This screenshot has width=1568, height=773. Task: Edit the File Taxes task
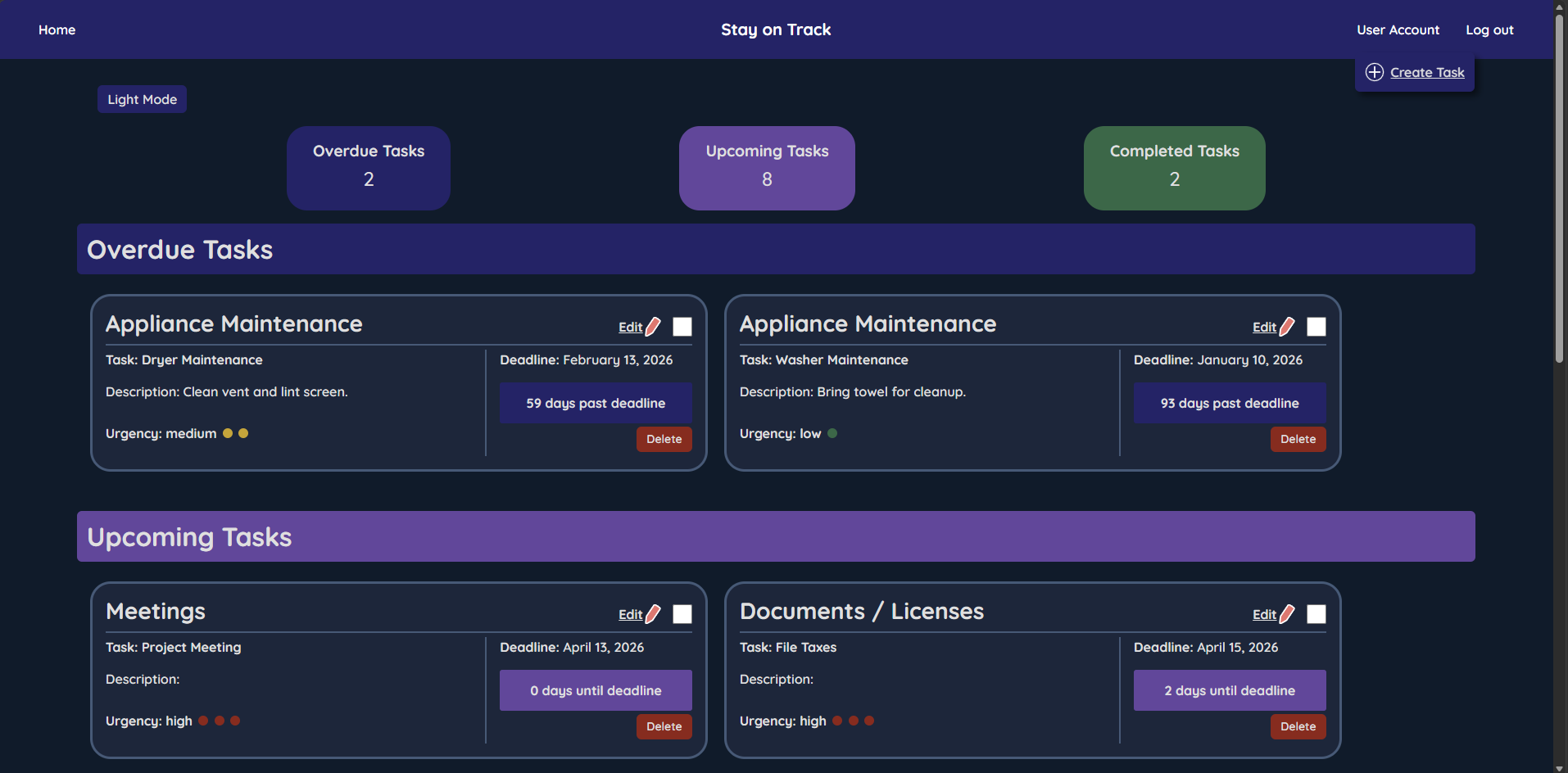tap(1264, 614)
